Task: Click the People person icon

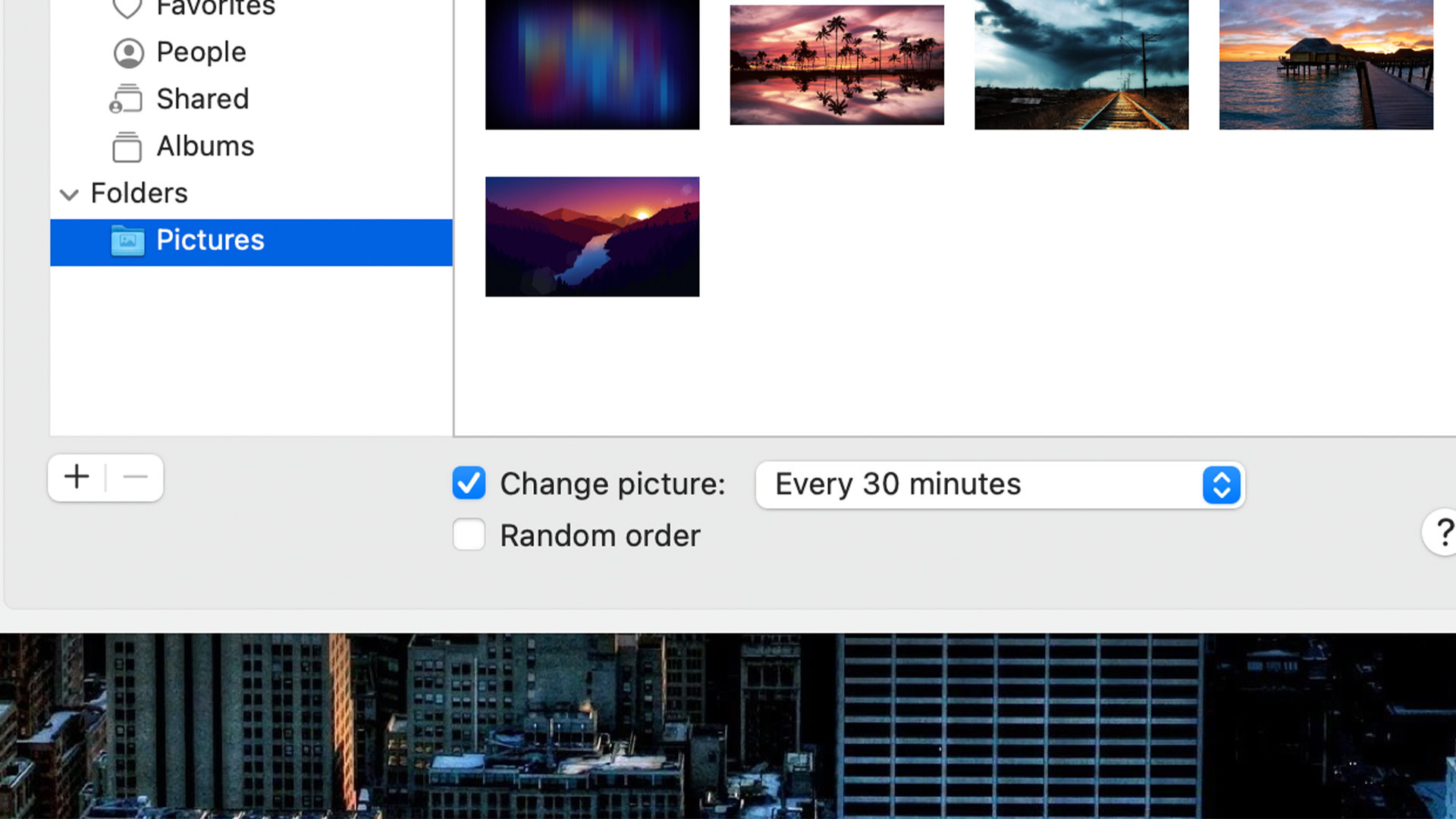Action: click(128, 53)
